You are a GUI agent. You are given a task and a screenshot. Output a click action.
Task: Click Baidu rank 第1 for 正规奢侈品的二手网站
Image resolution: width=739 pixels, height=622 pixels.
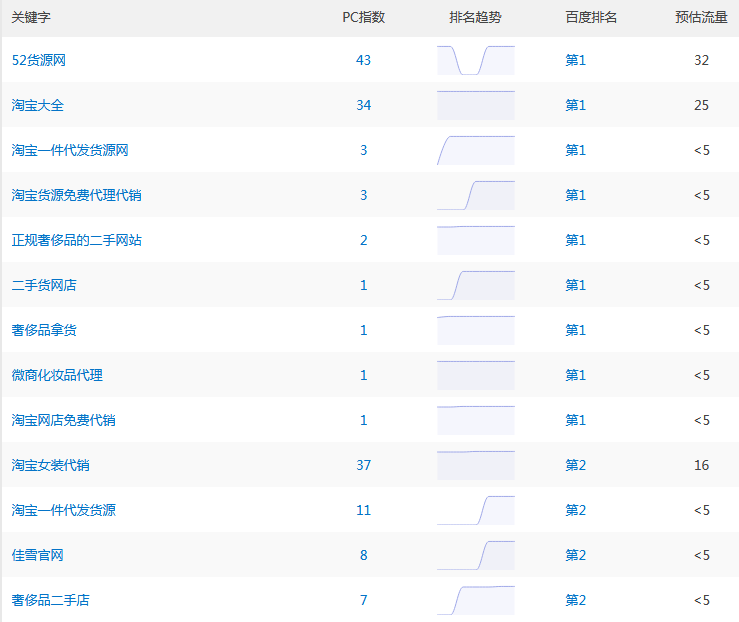point(575,240)
